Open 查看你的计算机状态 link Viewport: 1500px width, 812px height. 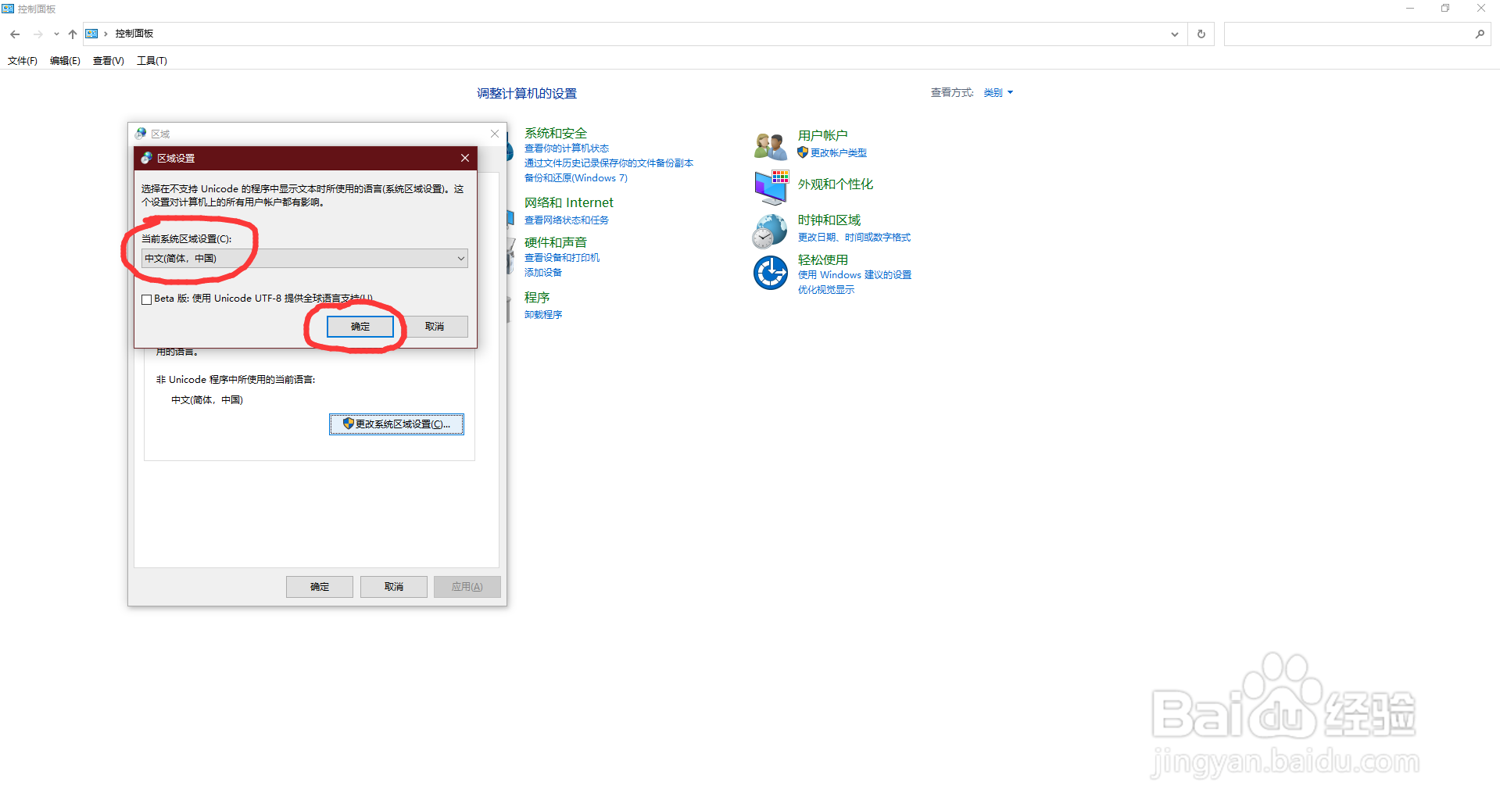click(567, 148)
